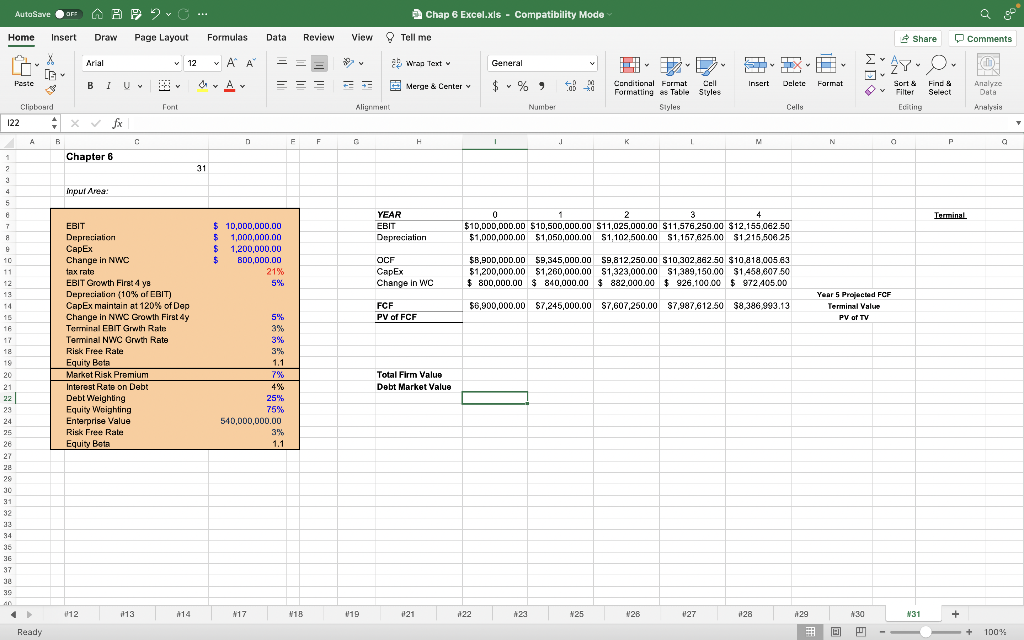Click the Save icon in title bar
This screenshot has width=1024, height=640.
pos(117,14)
